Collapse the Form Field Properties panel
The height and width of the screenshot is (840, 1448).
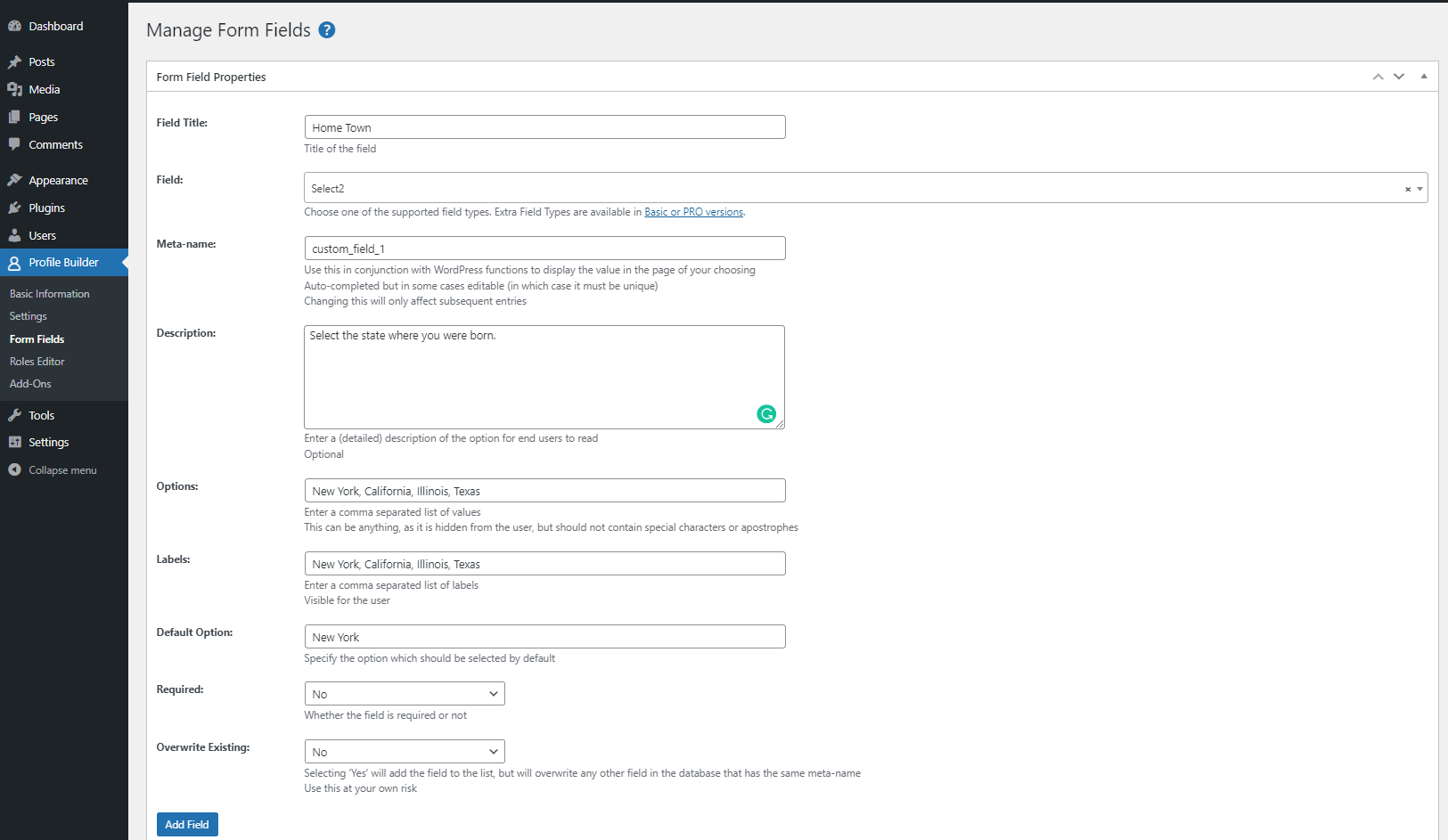tap(1424, 77)
